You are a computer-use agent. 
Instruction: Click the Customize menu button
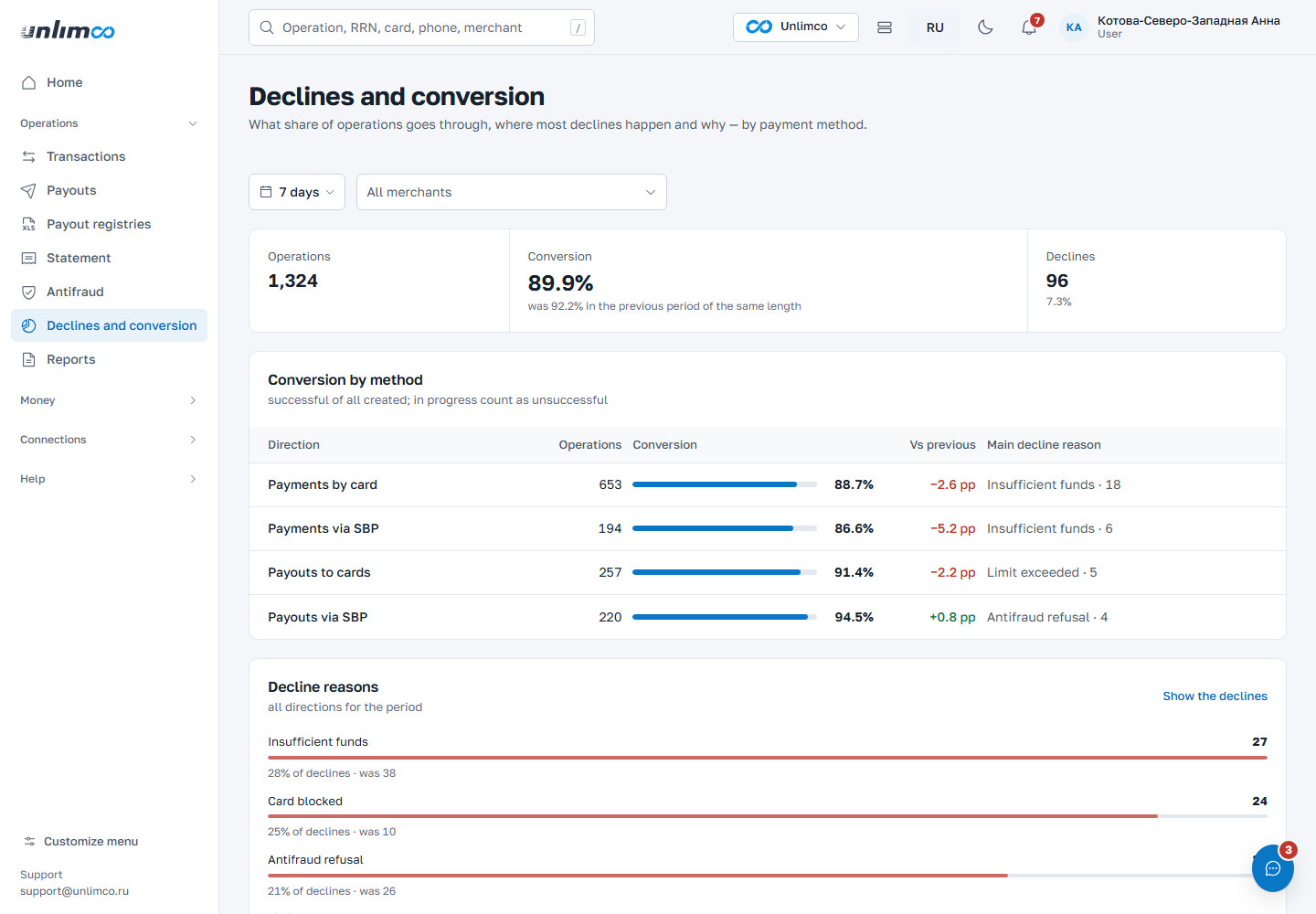(81, 842)
